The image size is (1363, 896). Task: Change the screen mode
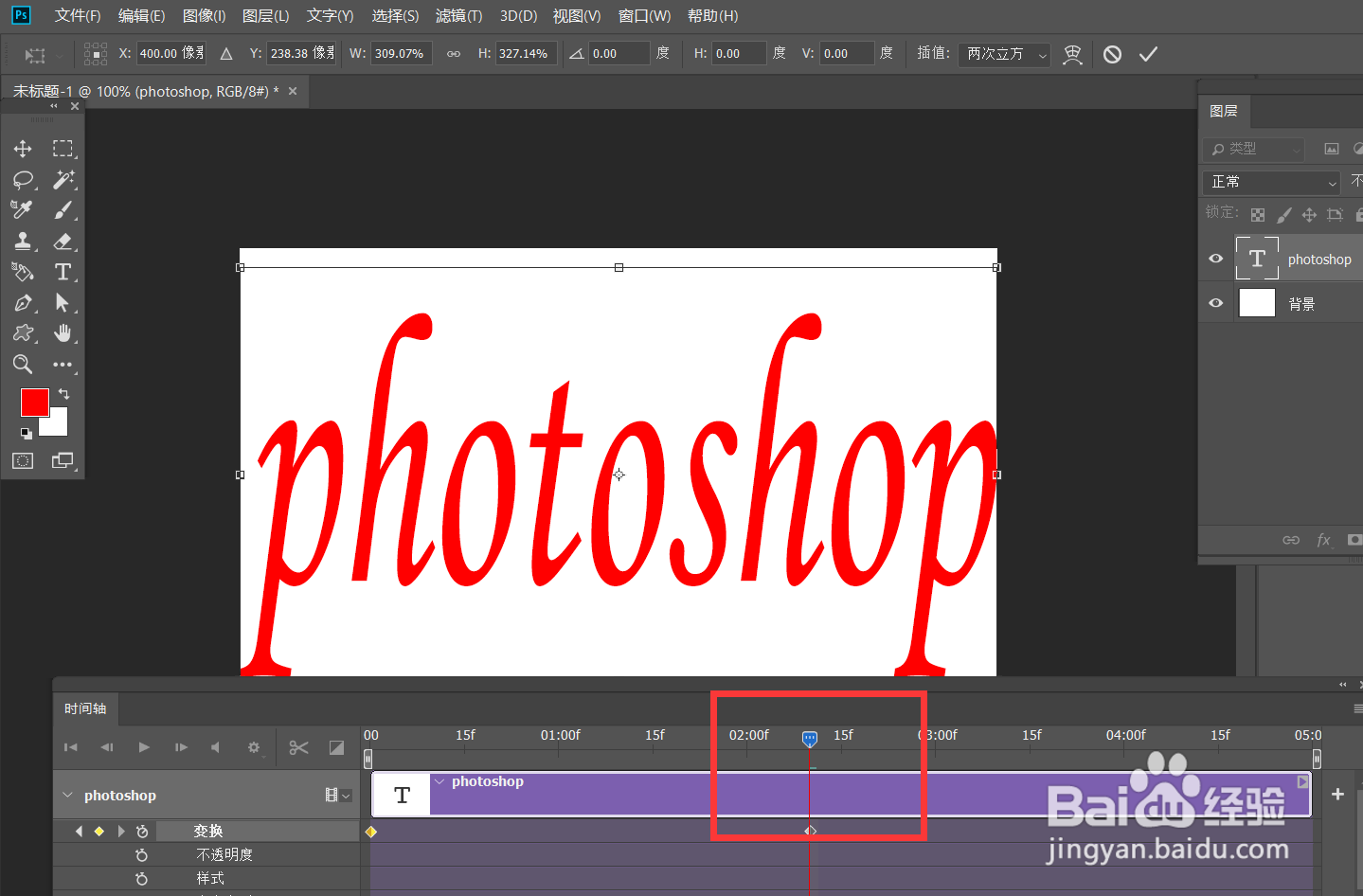click(x=63, y=461)
